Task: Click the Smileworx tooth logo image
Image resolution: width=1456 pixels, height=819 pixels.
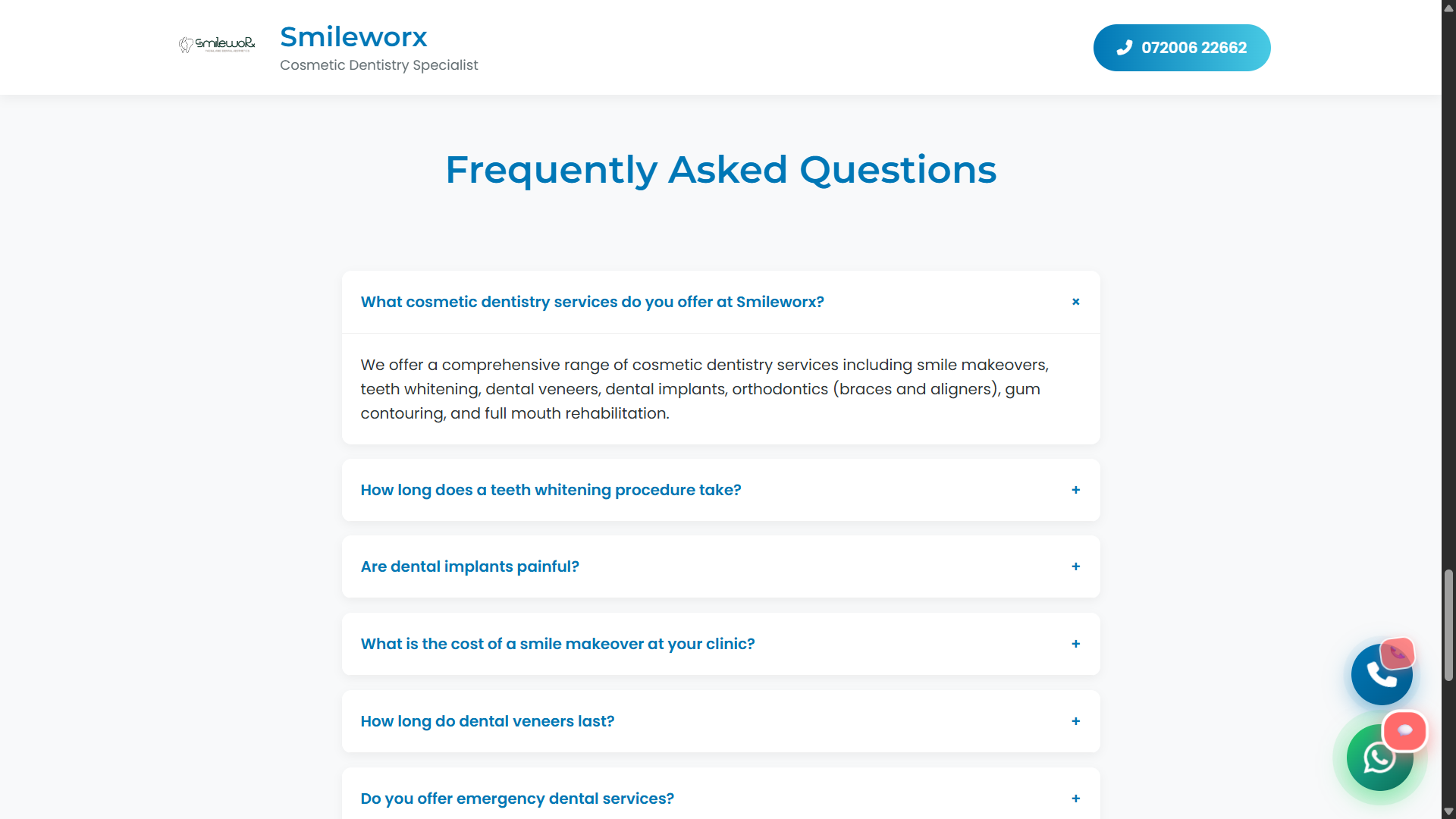Action: (x=217, y=45)
